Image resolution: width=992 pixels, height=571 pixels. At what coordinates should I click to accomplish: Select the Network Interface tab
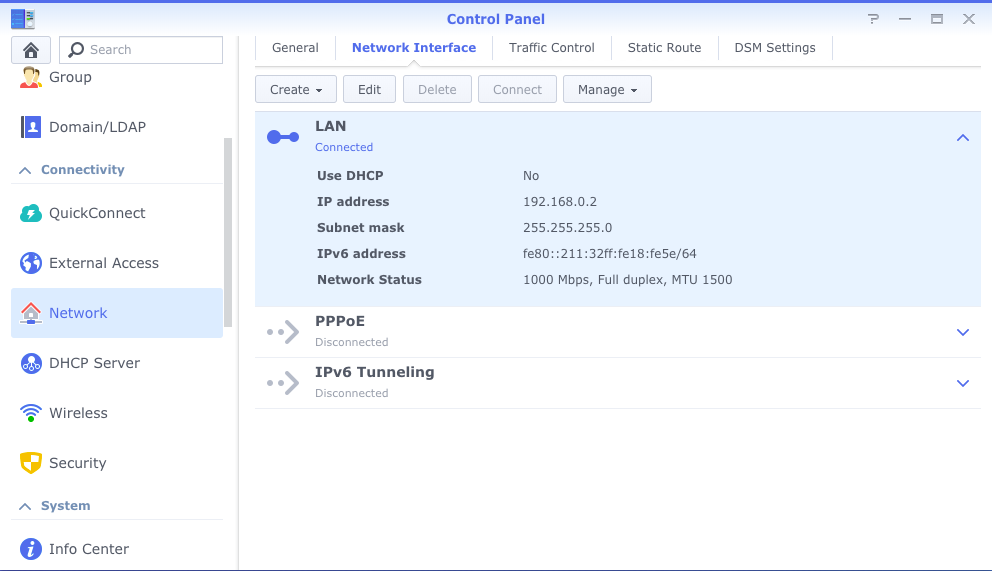click(414, 48)
